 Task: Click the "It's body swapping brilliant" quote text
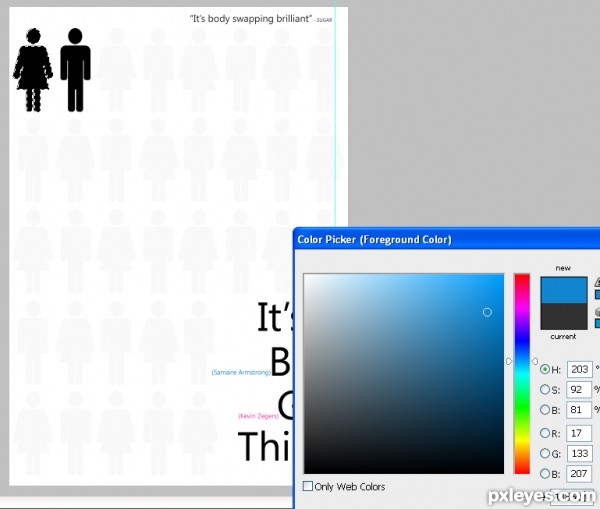251,19
